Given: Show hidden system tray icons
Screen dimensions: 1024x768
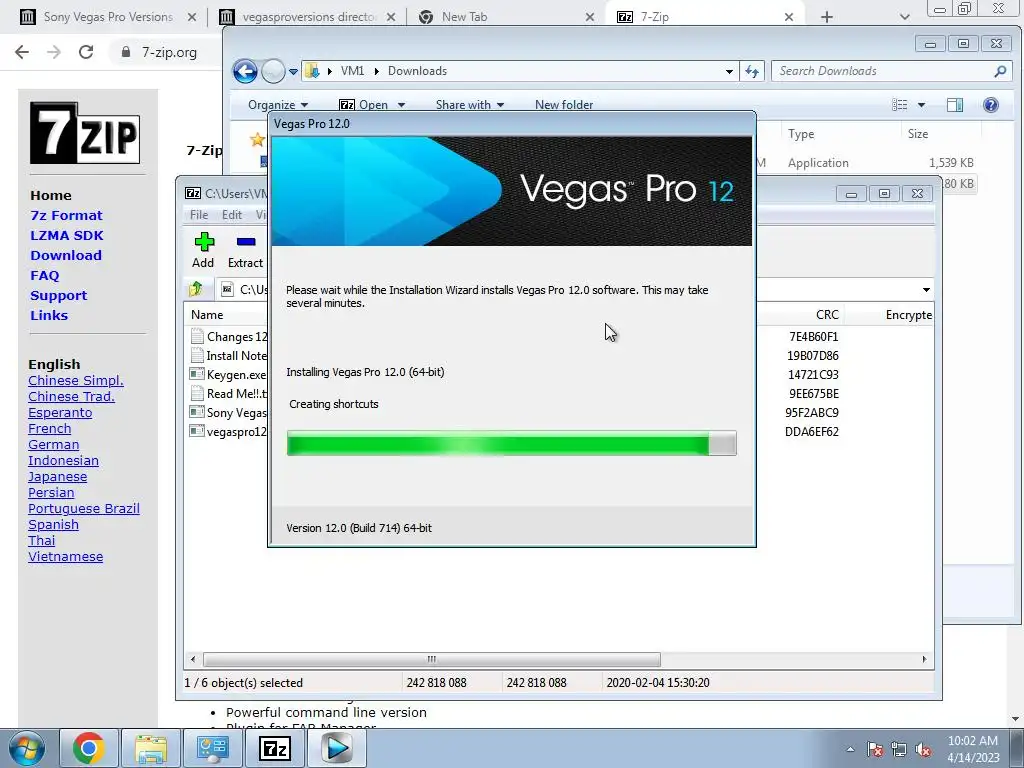Looking at the screenshot, I should (850, 749).
